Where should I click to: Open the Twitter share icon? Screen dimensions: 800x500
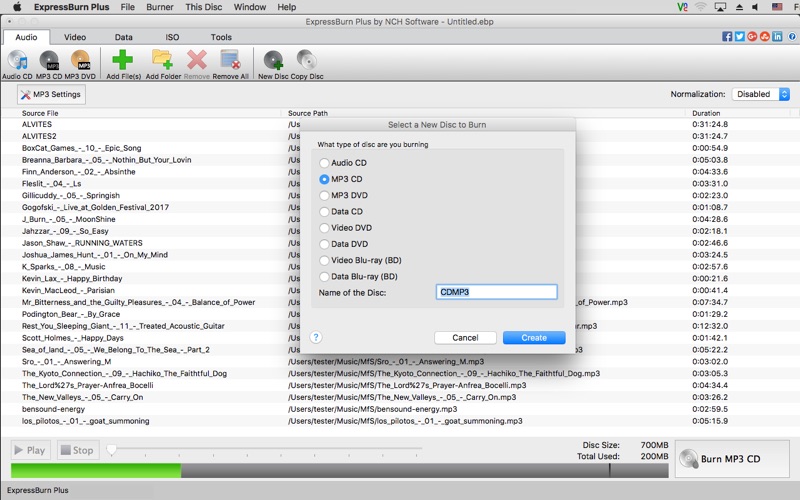(x=739, y=37)
